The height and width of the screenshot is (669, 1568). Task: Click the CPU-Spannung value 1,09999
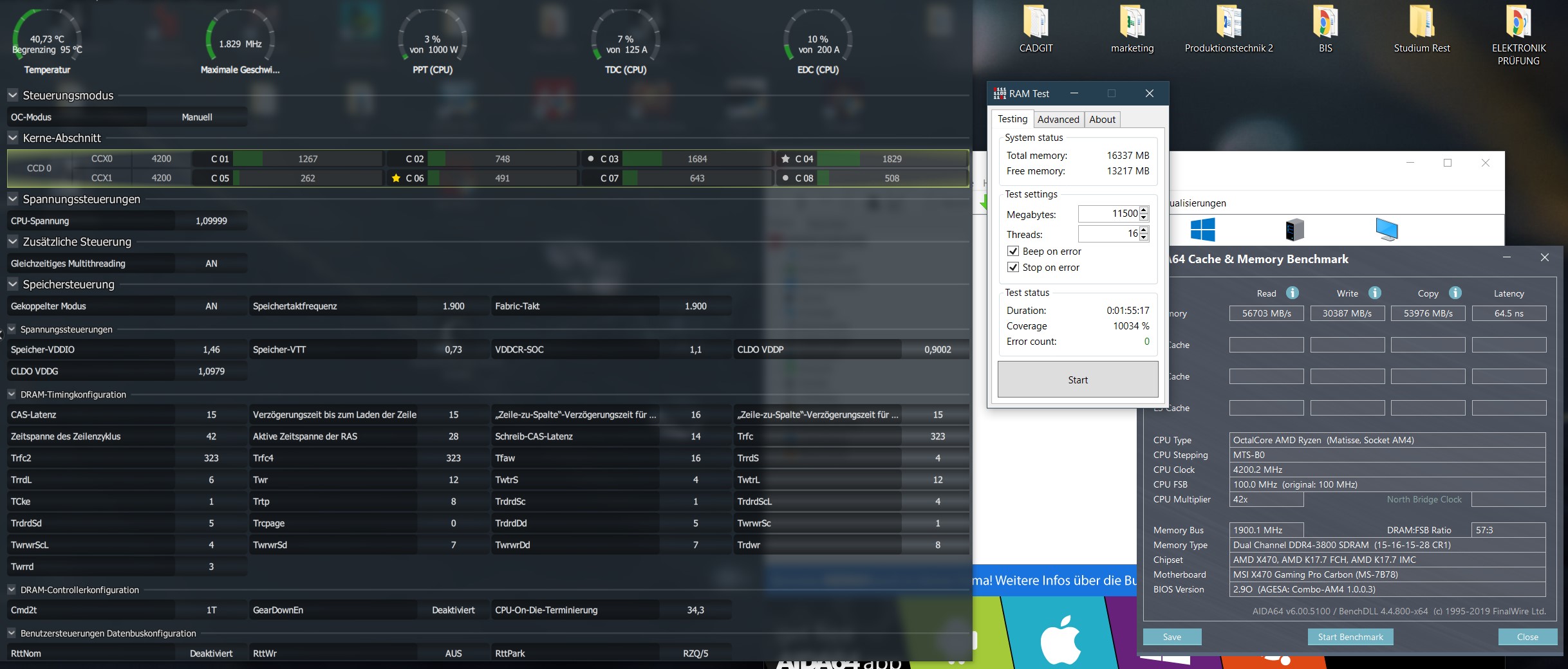(x=211, y=221)
